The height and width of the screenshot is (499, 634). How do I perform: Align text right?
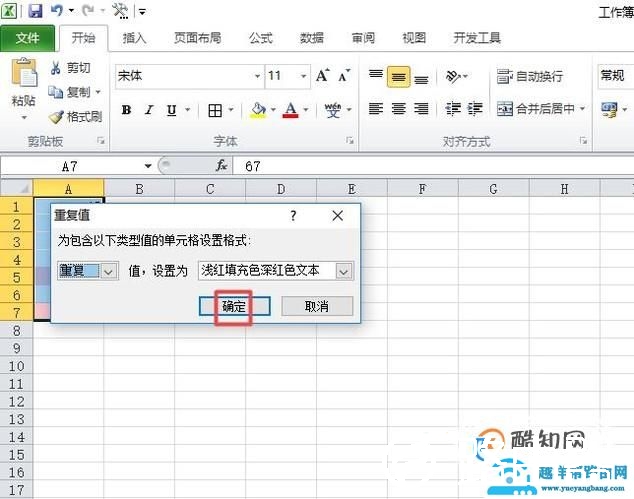tap(421, 108)
